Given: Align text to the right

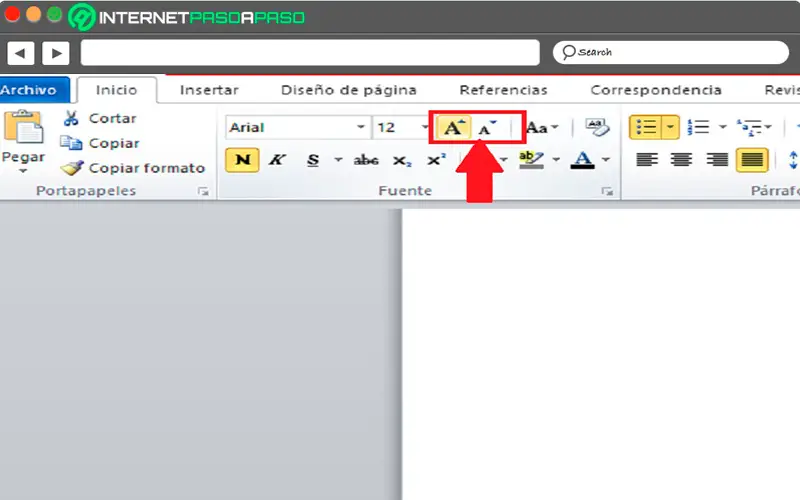Looking at the screenshot, I should tap(717, 160).
